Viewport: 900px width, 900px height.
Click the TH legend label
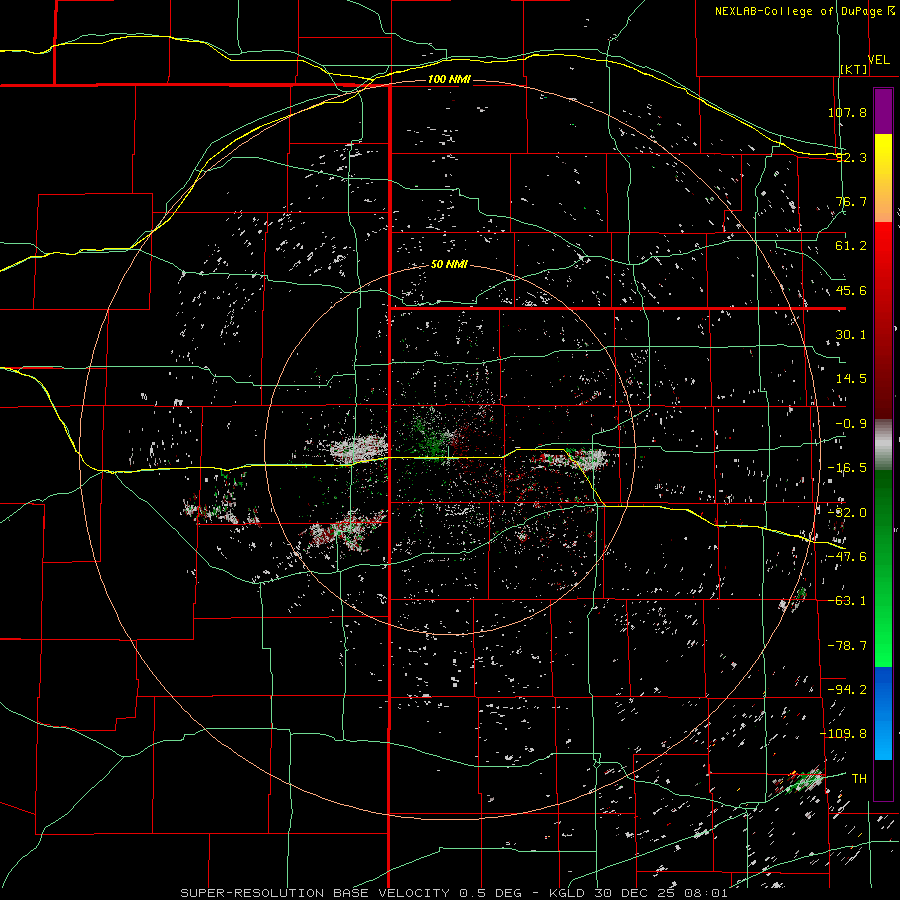tap(859, 778)
